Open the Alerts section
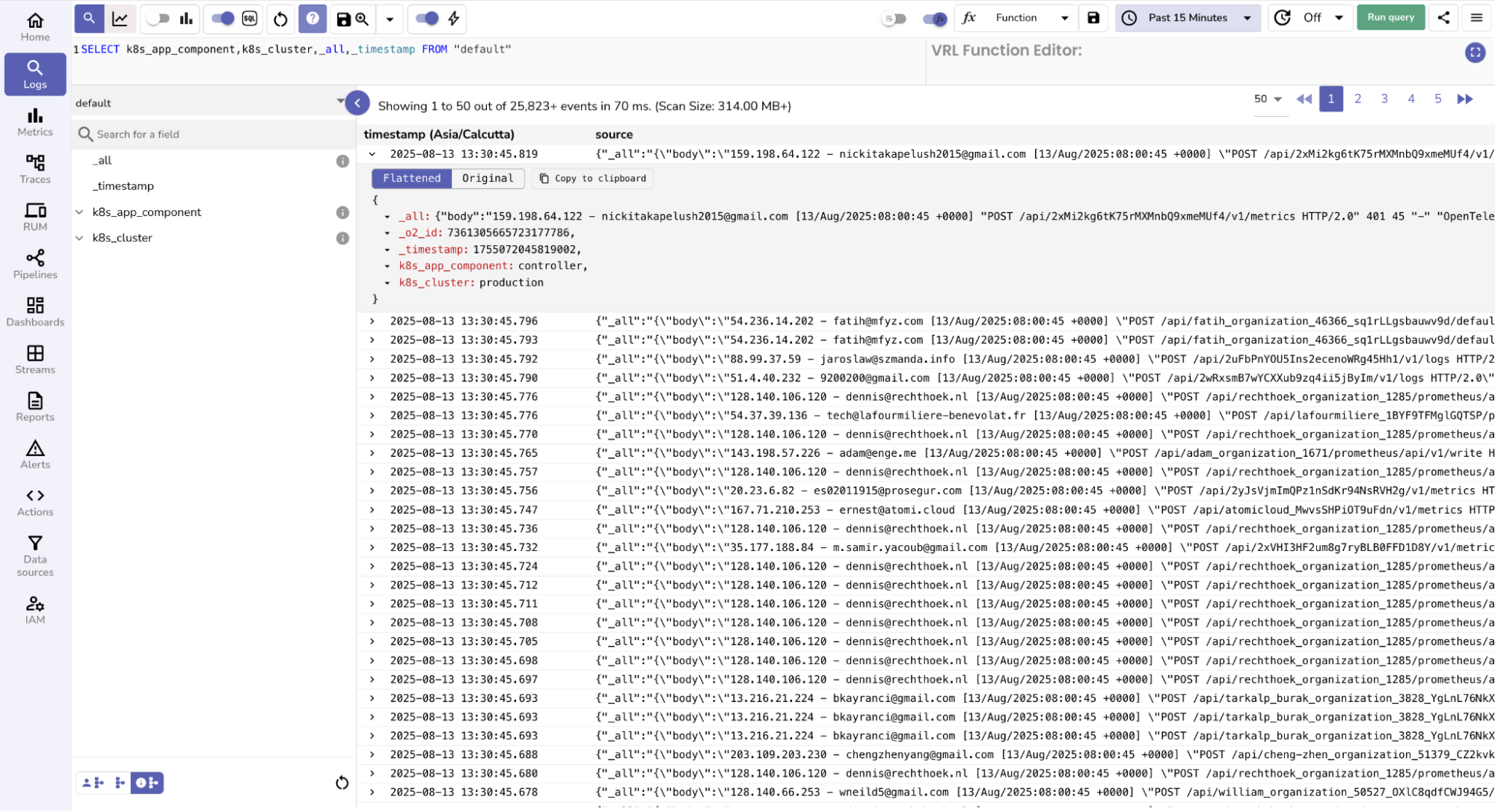The height and width of the screenshot is (812, 1495). [x=35, y=454]
